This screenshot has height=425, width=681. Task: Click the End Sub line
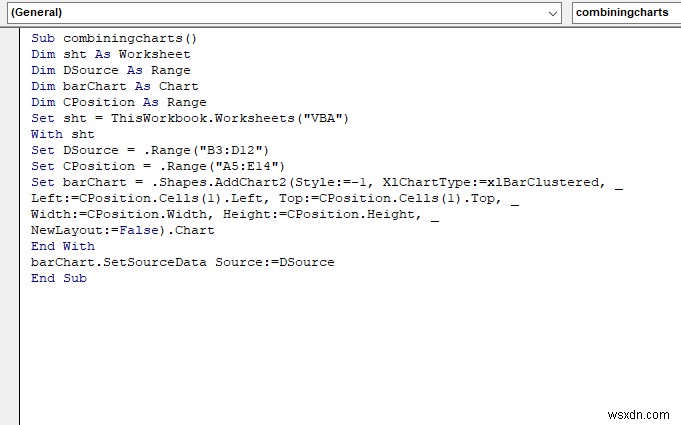tap(58, 278)
